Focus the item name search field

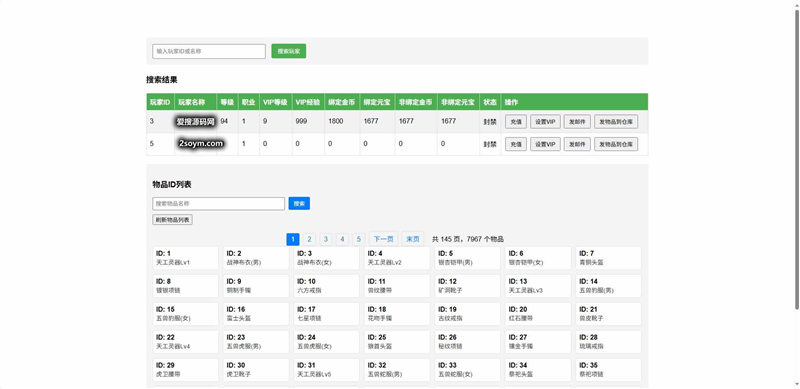point(218,204)
